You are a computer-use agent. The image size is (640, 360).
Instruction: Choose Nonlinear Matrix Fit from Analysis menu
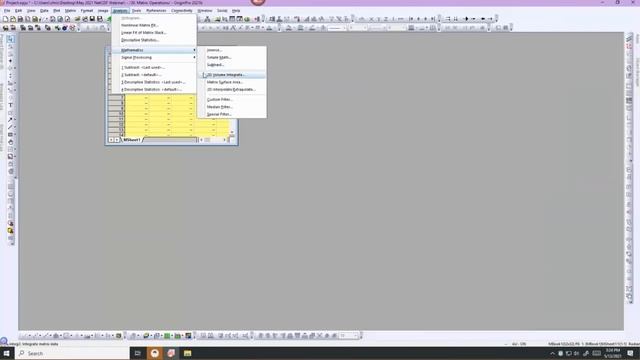tap(154, 25)
